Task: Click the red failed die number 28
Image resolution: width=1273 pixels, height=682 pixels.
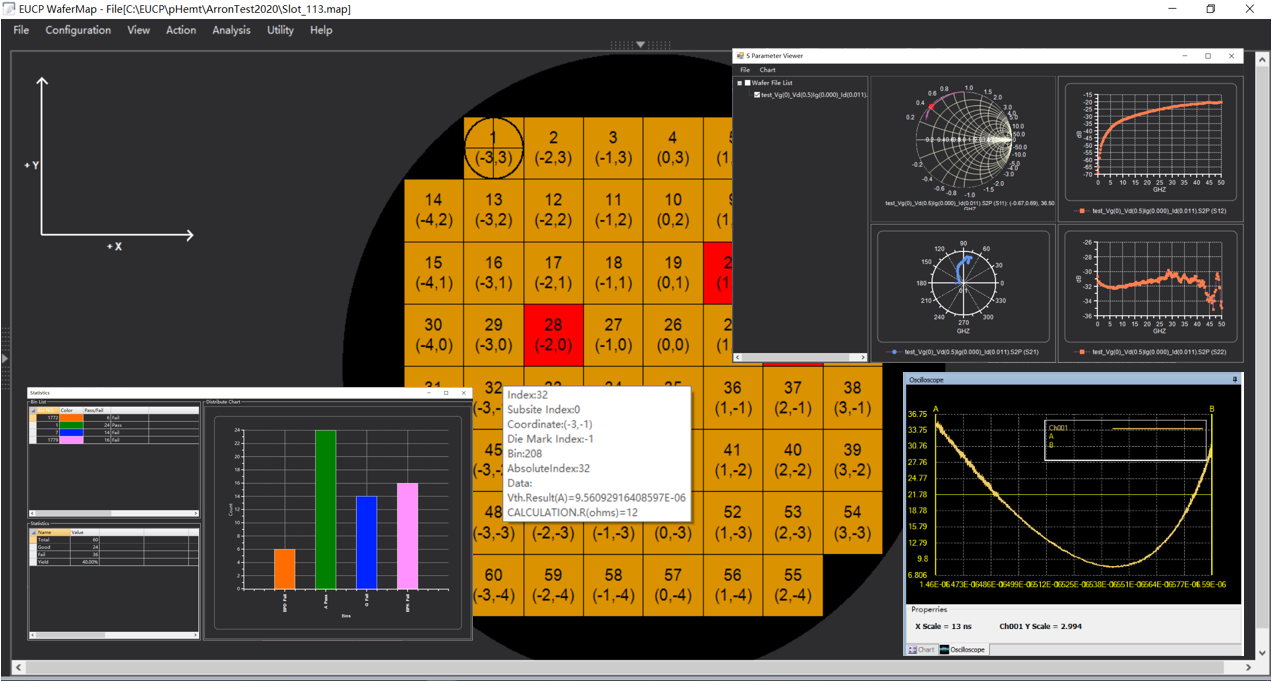Action: (x=553, y=334)
